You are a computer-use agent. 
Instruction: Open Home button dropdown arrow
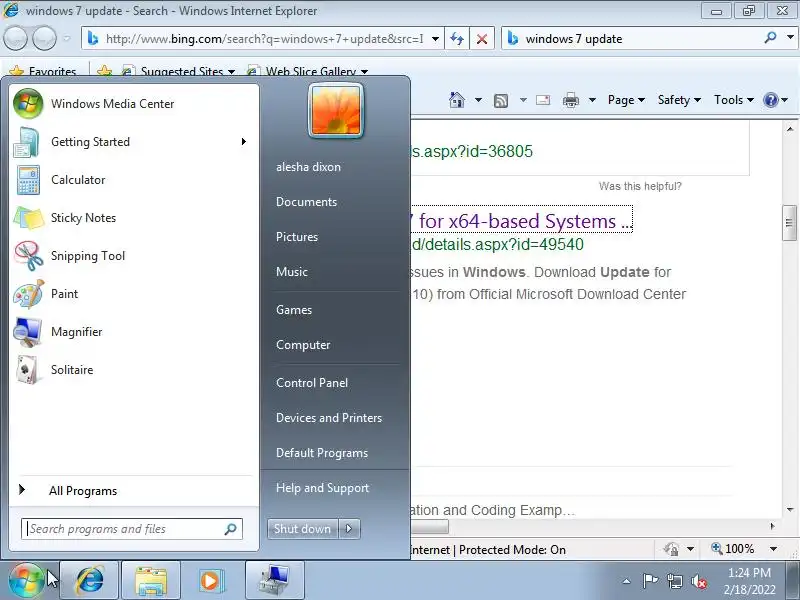tap(478, 100)
